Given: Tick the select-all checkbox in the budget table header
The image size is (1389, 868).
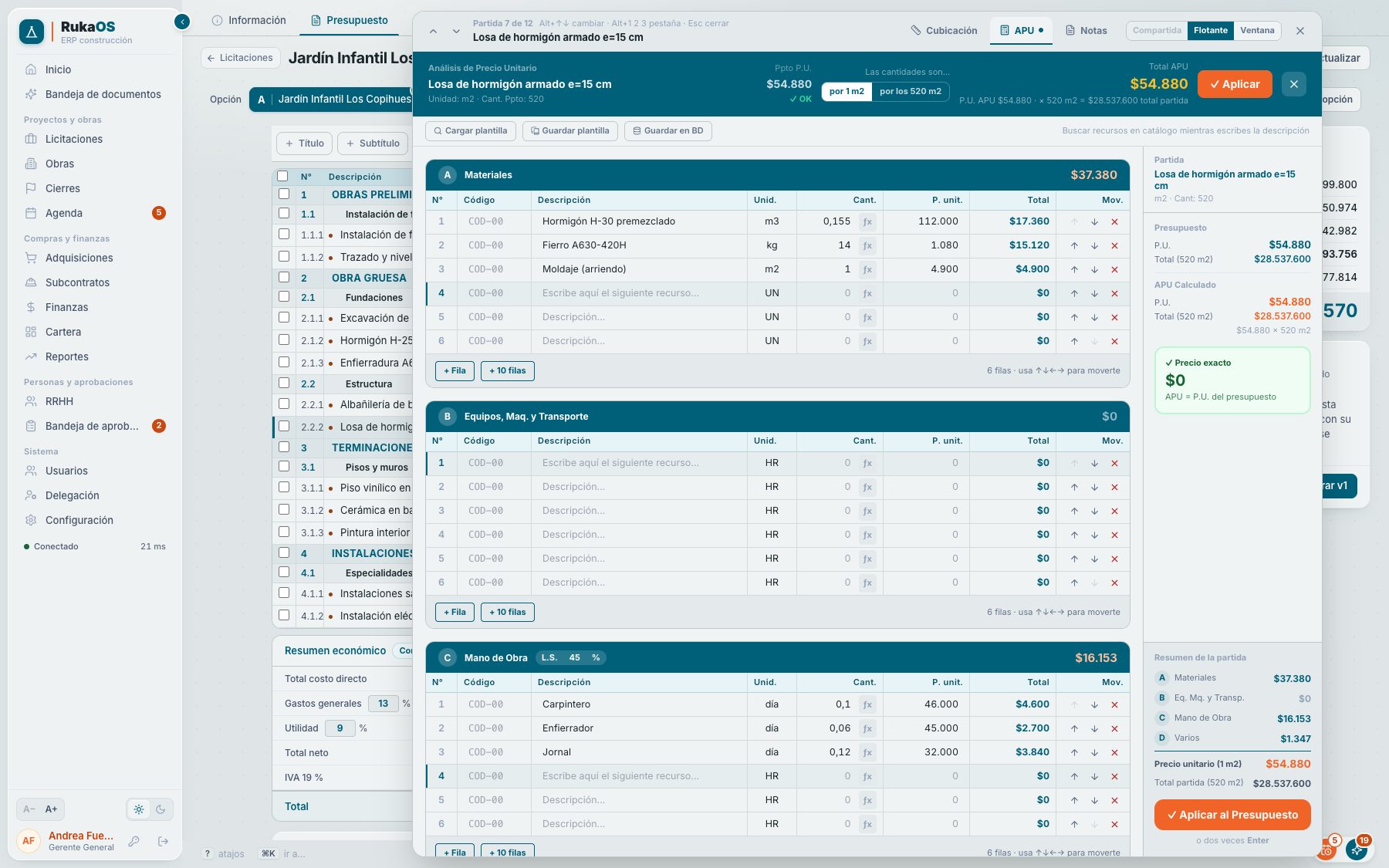Looking at the screenshot, I should pyautogui.click(x=282, y=176).
